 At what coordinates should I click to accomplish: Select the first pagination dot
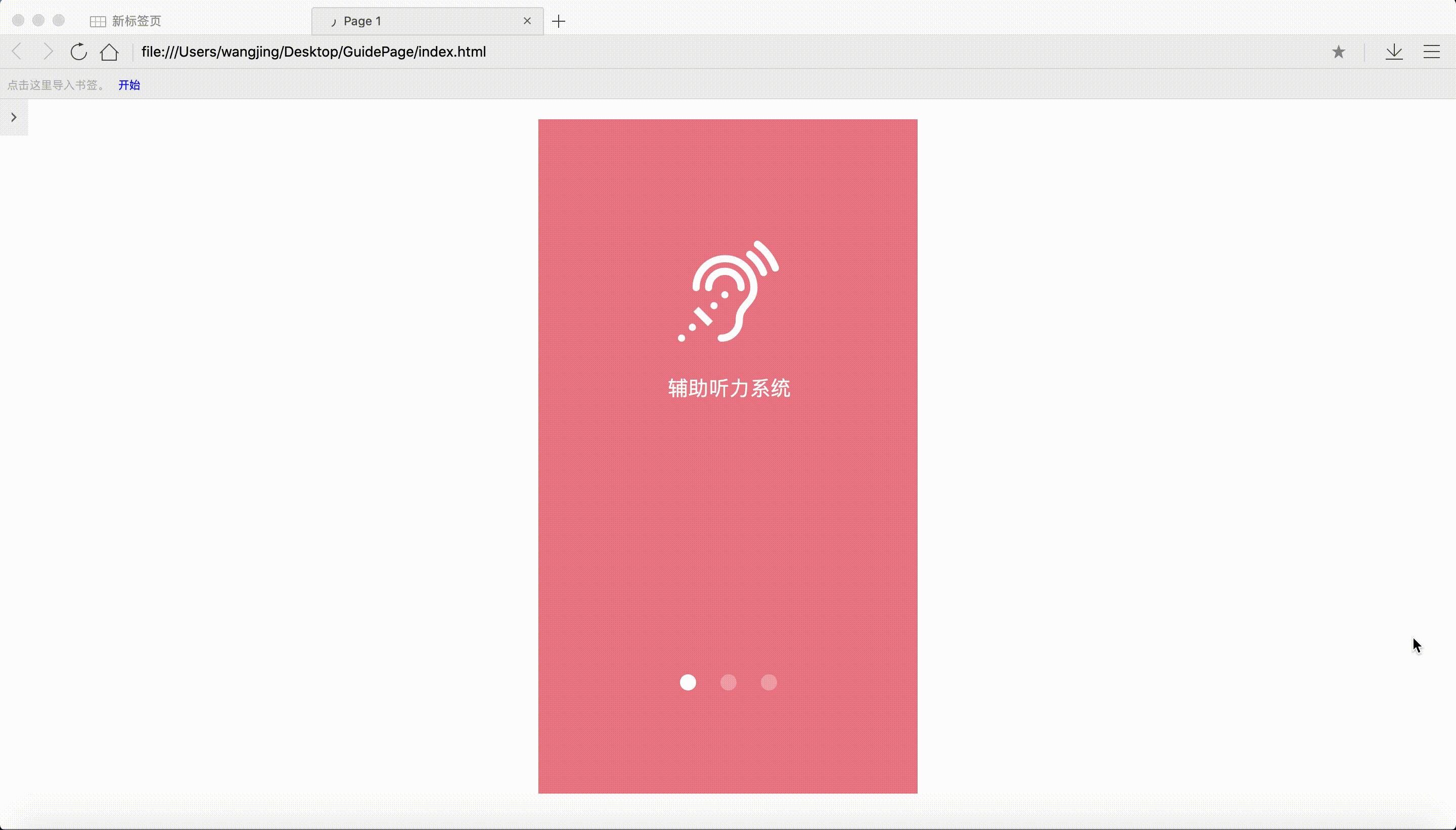(688, 682)
